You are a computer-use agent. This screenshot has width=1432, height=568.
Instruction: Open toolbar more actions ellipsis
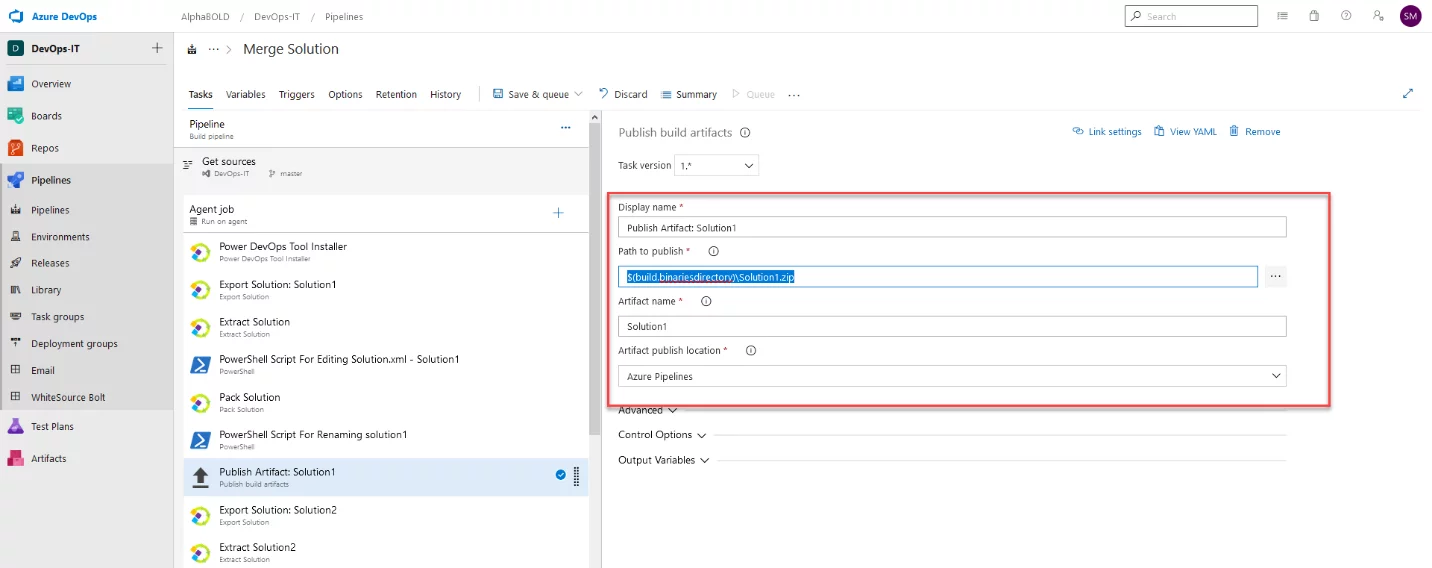pyautogui.click(x=794, y=95)
